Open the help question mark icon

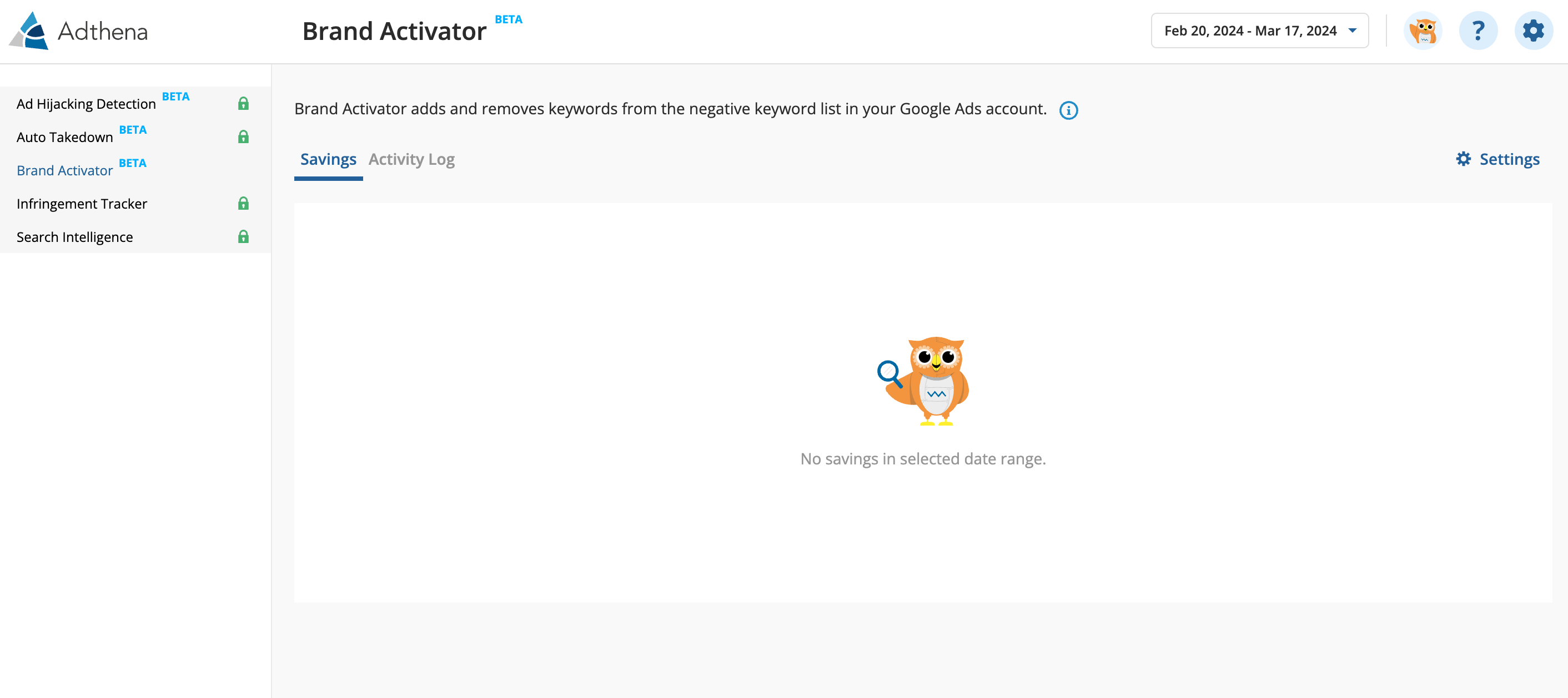click(1478, 31)
